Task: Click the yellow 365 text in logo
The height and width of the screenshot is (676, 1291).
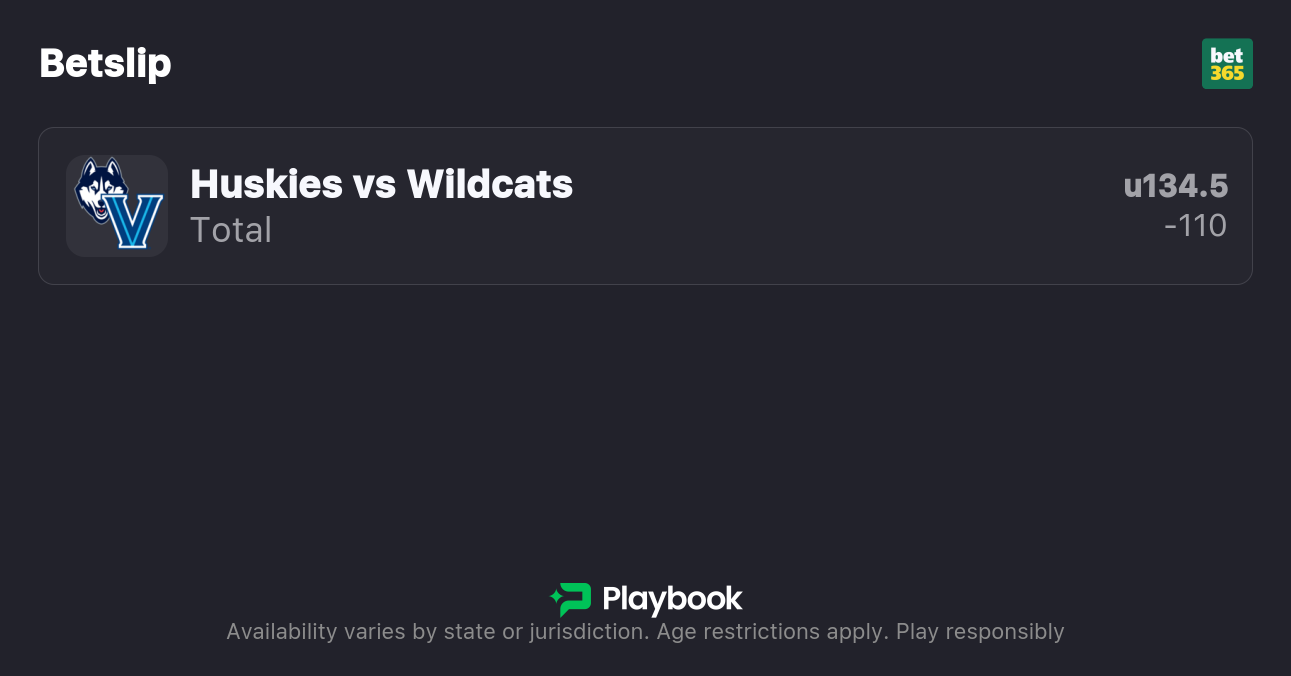Action: (1227, 74)
